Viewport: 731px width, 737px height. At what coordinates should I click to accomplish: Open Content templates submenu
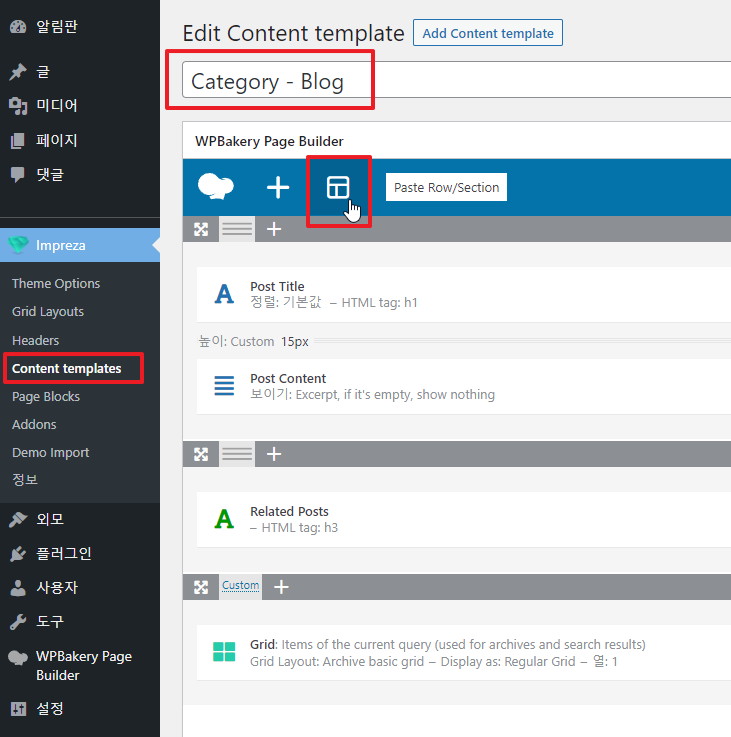66,368
